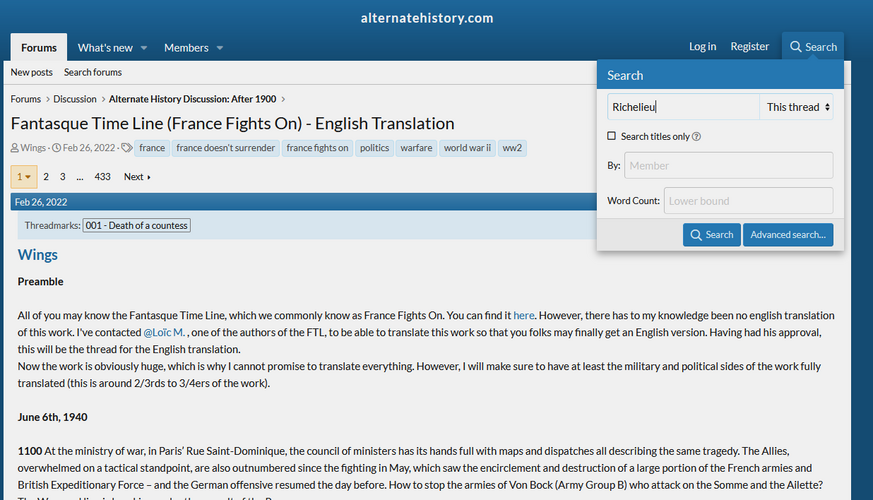The height and width of the screenshot is (500, 873).
Task: Click the help icon beside Search titles only
Action: [x=696, y=136]
